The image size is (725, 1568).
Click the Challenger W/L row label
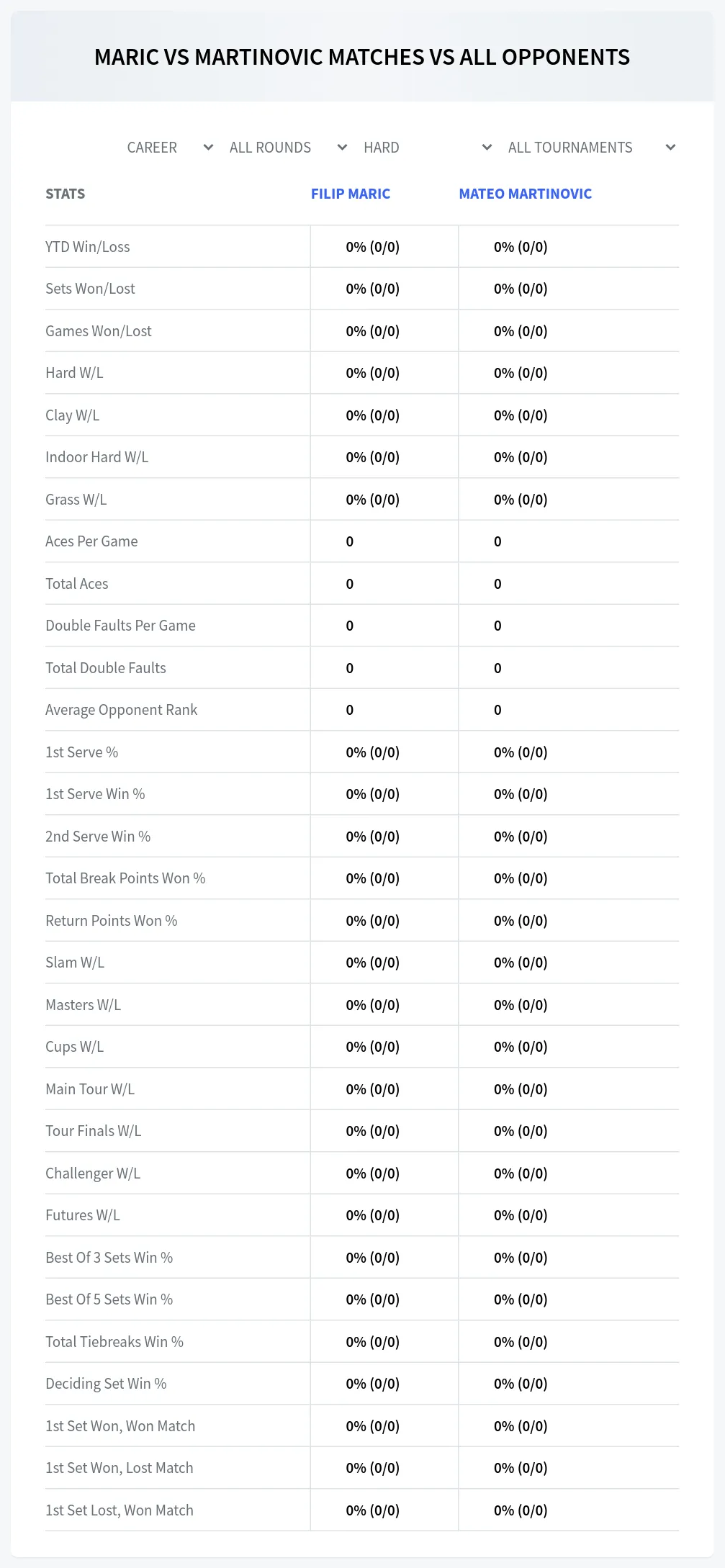coord(93,1173)
